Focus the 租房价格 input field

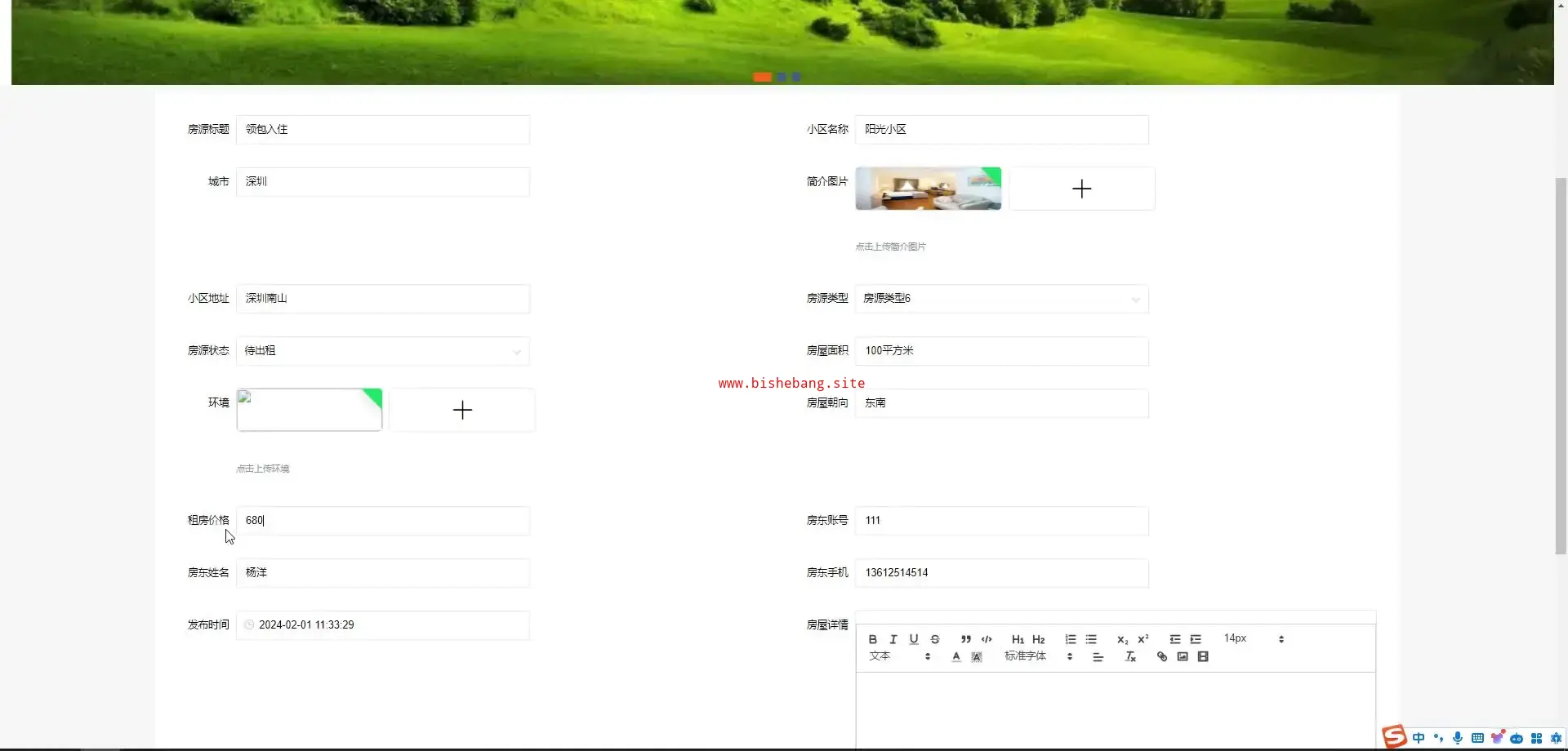[383, 521]
